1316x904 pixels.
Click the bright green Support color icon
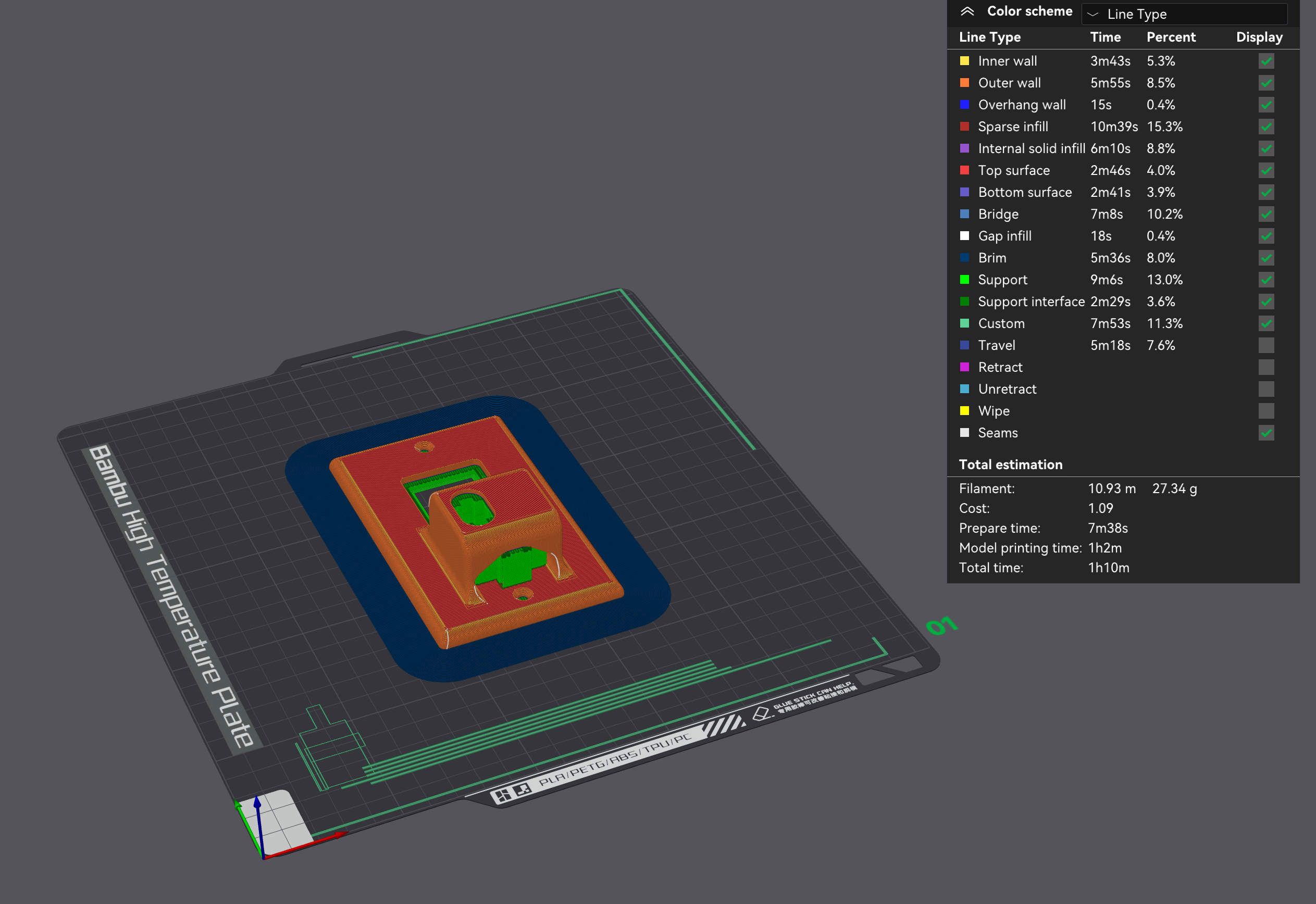[x=964, y=280]
